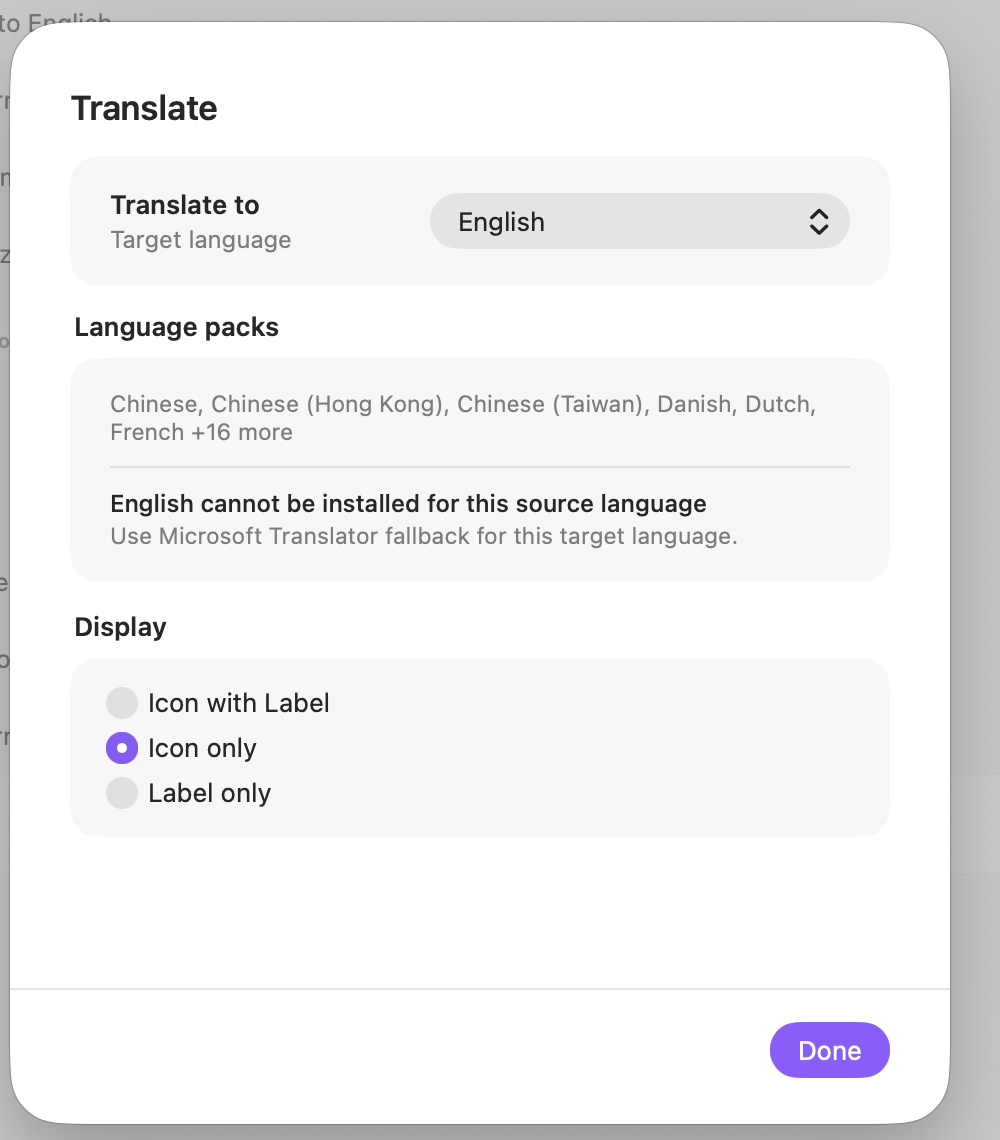This screenshot has height=1140, width=1000.
Task: Click the 'Translate to' label
Action: (x=185, y=205)
